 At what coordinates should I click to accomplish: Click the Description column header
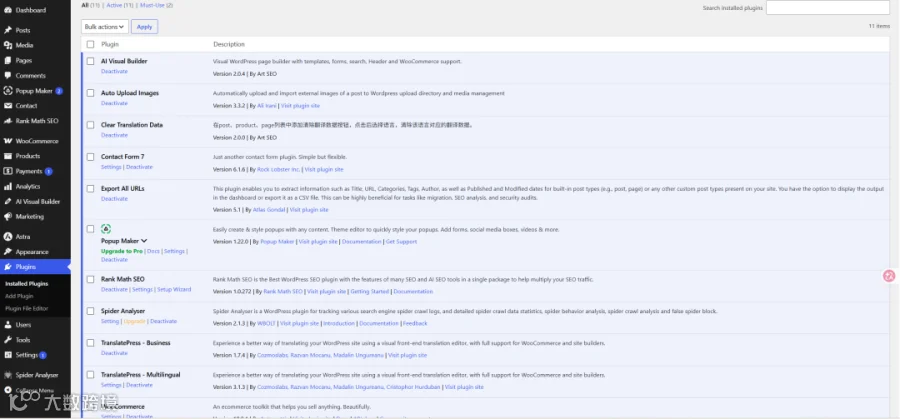(229, 44)
